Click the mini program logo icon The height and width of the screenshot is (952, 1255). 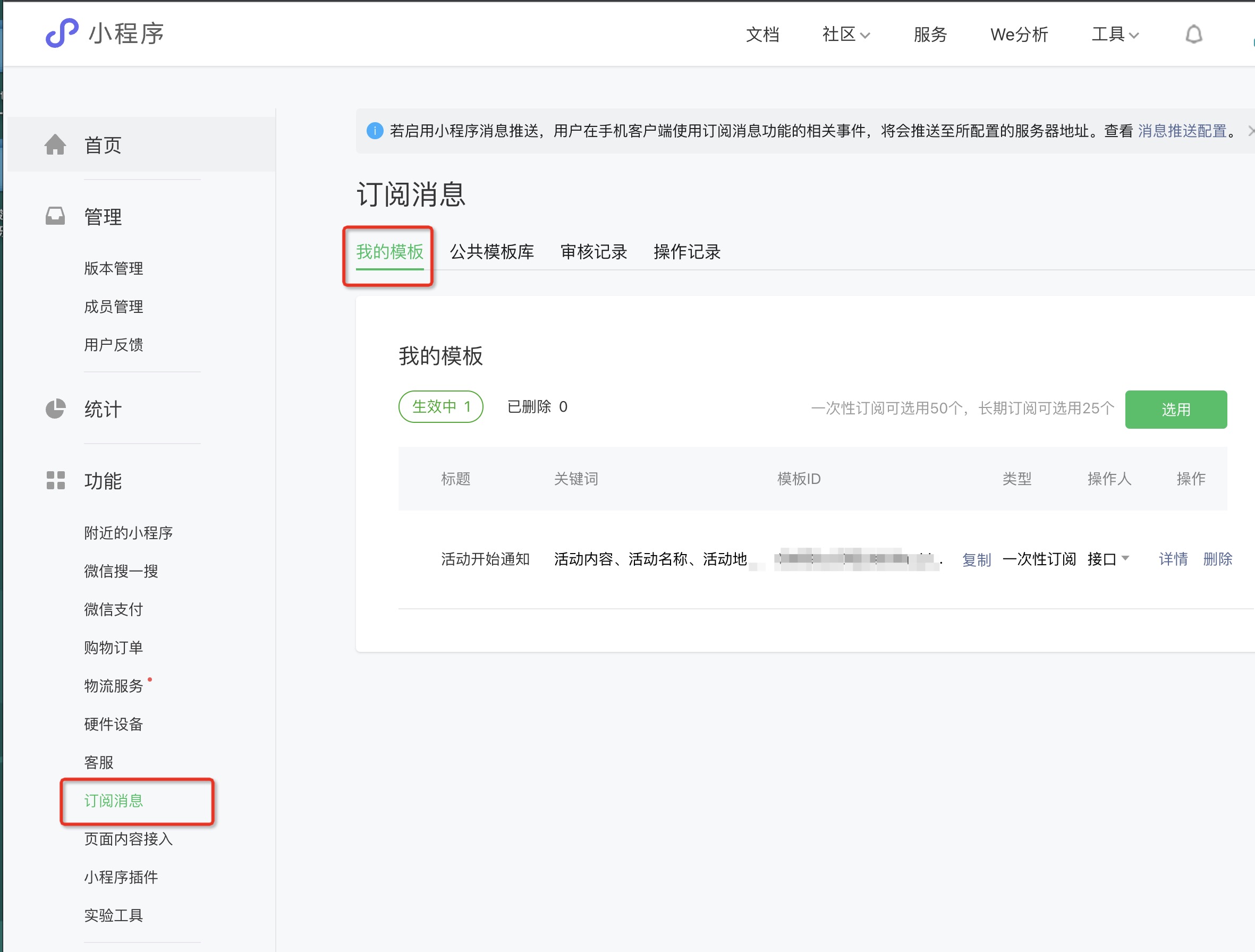pos(62,33)
